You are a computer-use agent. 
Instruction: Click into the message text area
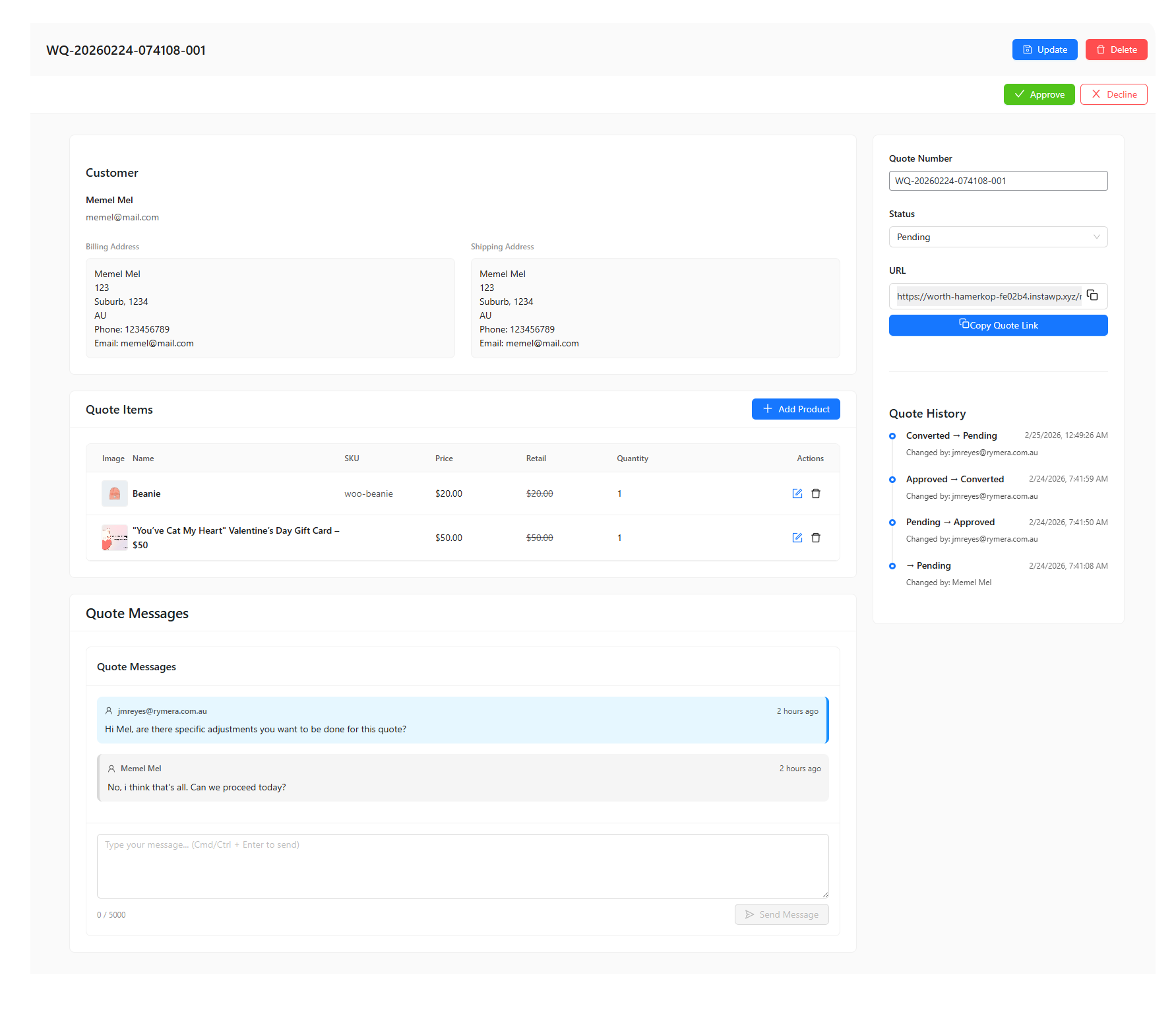pyautogui.click(x=462, y=866)
